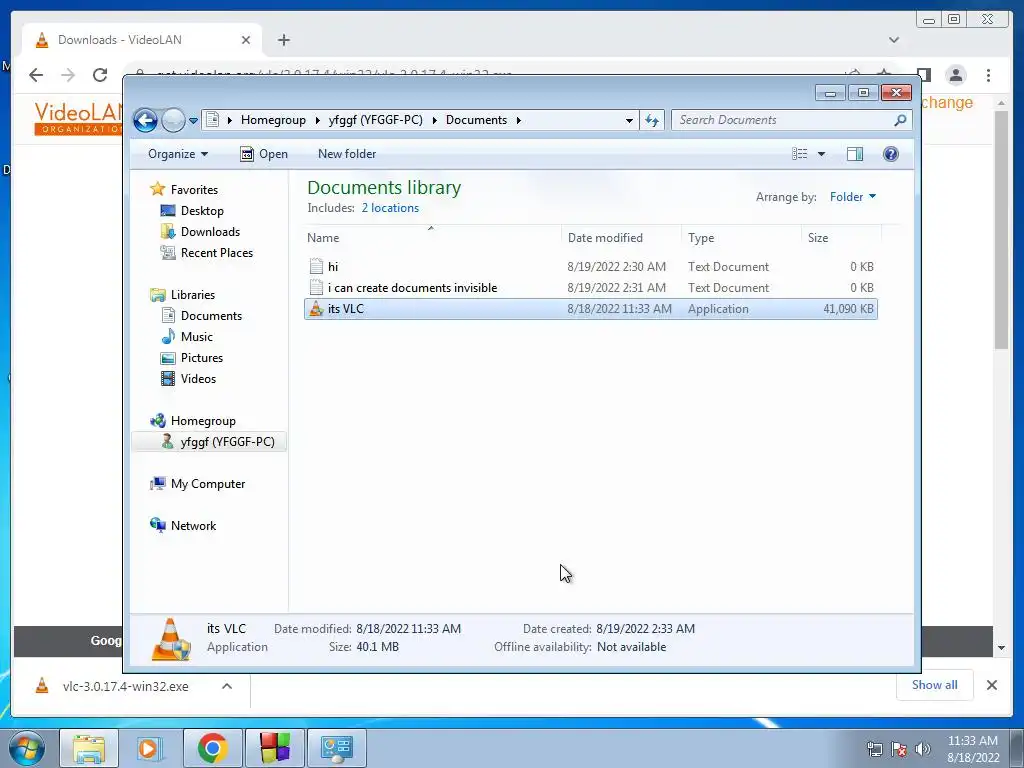
Task: Click the VLC cone icon of its VLC
Action: click(x=316, y=309)
